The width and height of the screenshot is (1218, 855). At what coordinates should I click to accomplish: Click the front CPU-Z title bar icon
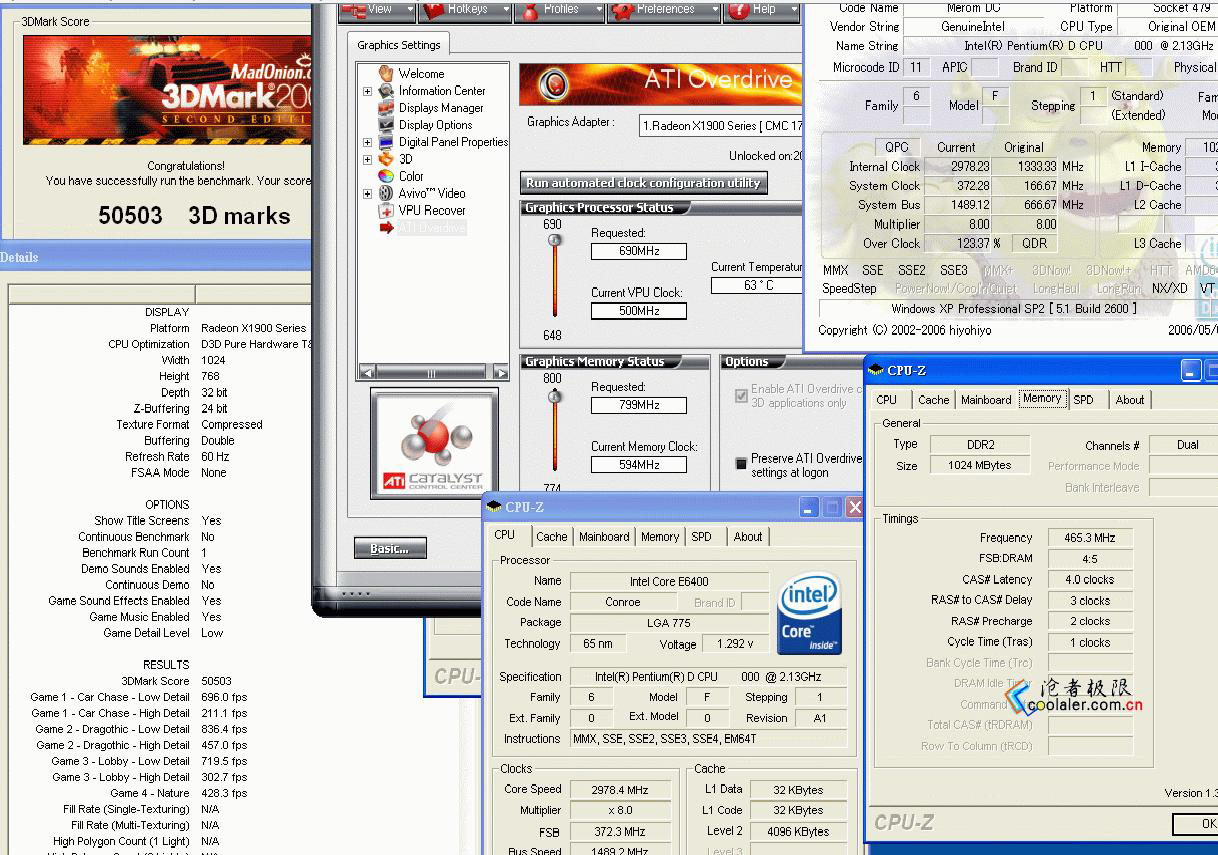click(x=493, y=507)
